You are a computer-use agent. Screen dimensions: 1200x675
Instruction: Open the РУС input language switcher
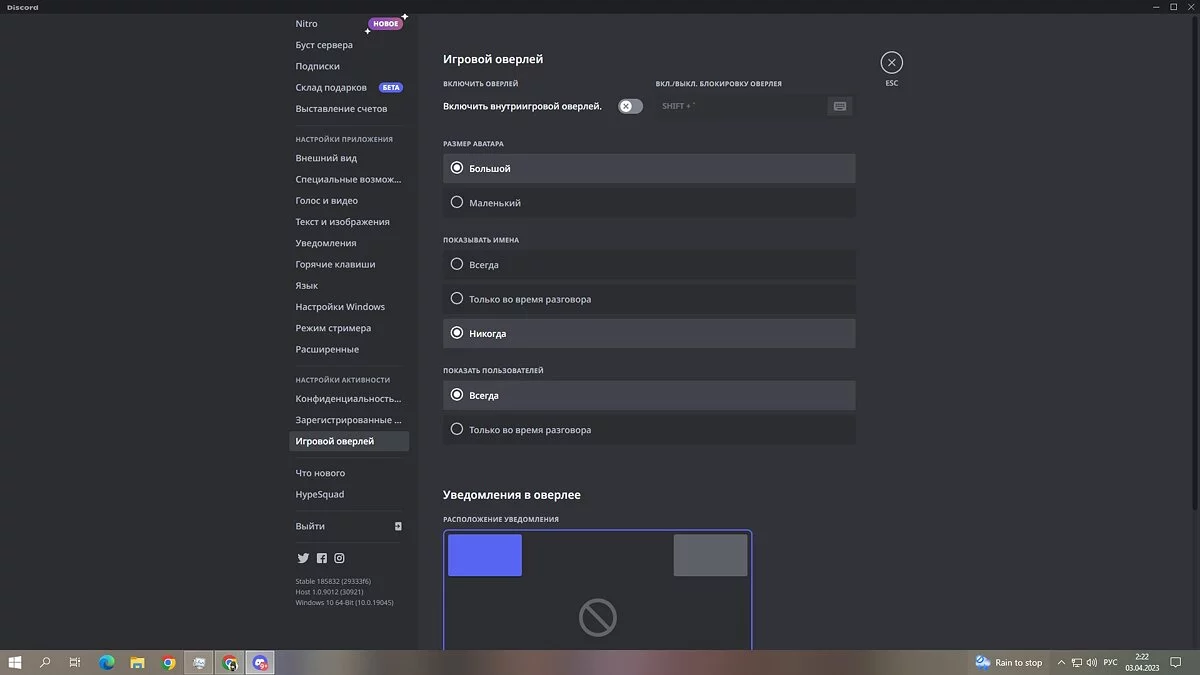1110,662
